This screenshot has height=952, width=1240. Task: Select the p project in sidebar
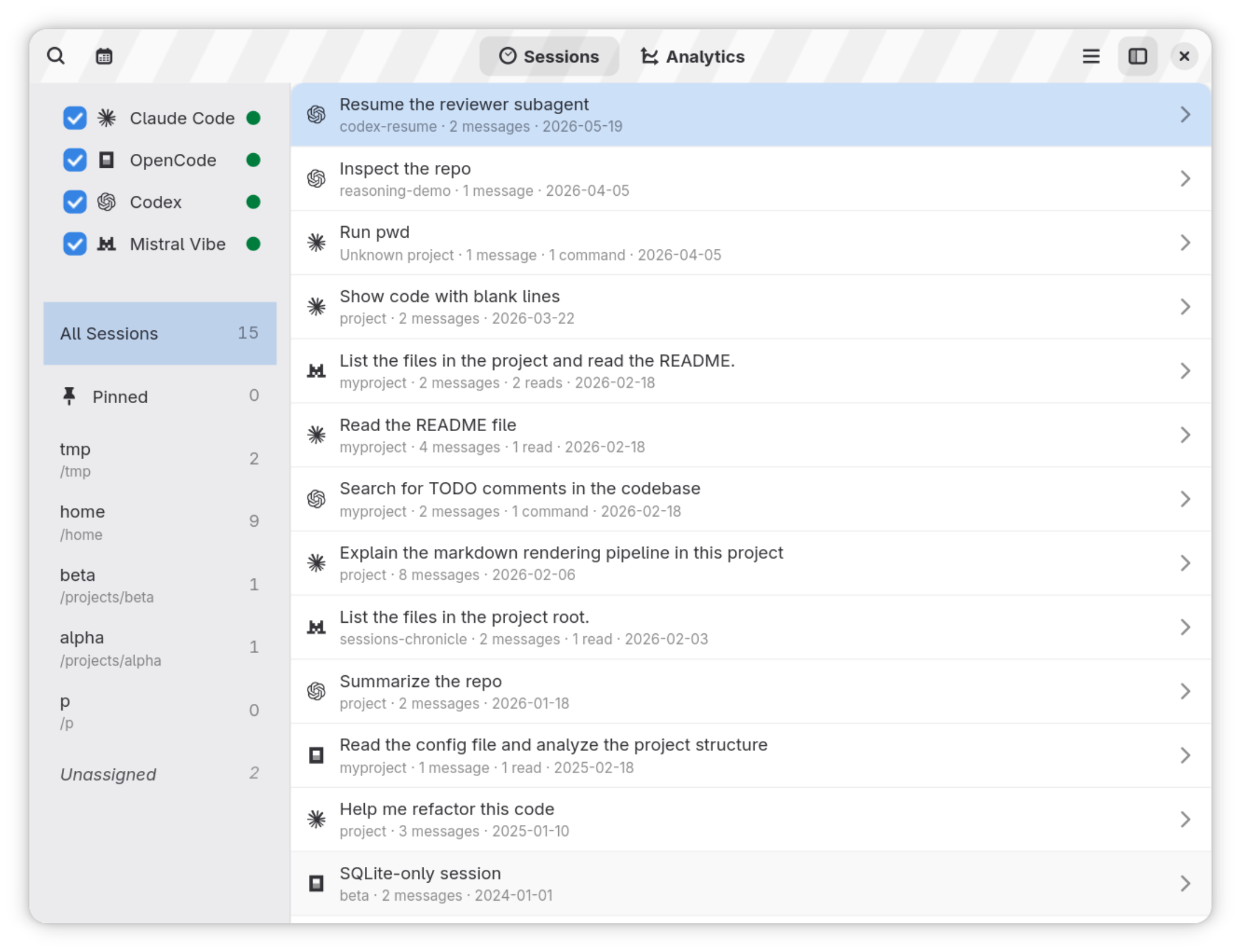160,711
